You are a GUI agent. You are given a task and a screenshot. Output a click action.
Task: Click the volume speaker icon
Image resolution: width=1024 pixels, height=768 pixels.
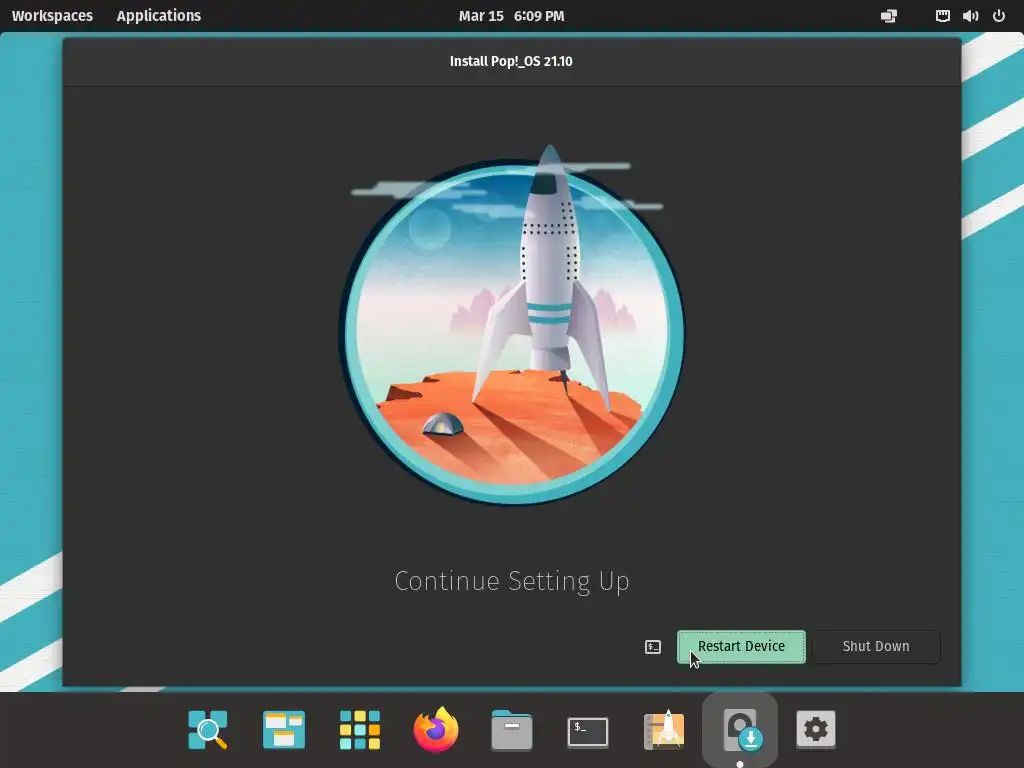point(970,16)
